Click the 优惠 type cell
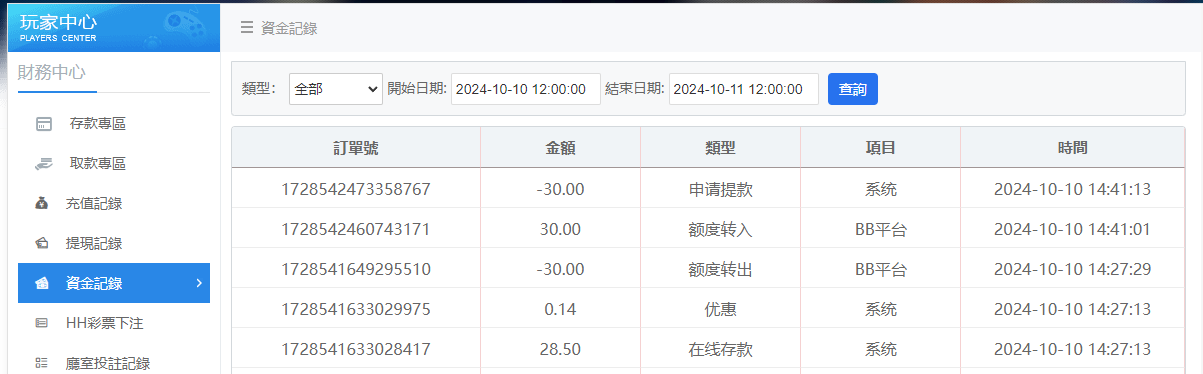Image resolution: width=1203 pixels, height=374 pixels. click(x=720, y=309)
